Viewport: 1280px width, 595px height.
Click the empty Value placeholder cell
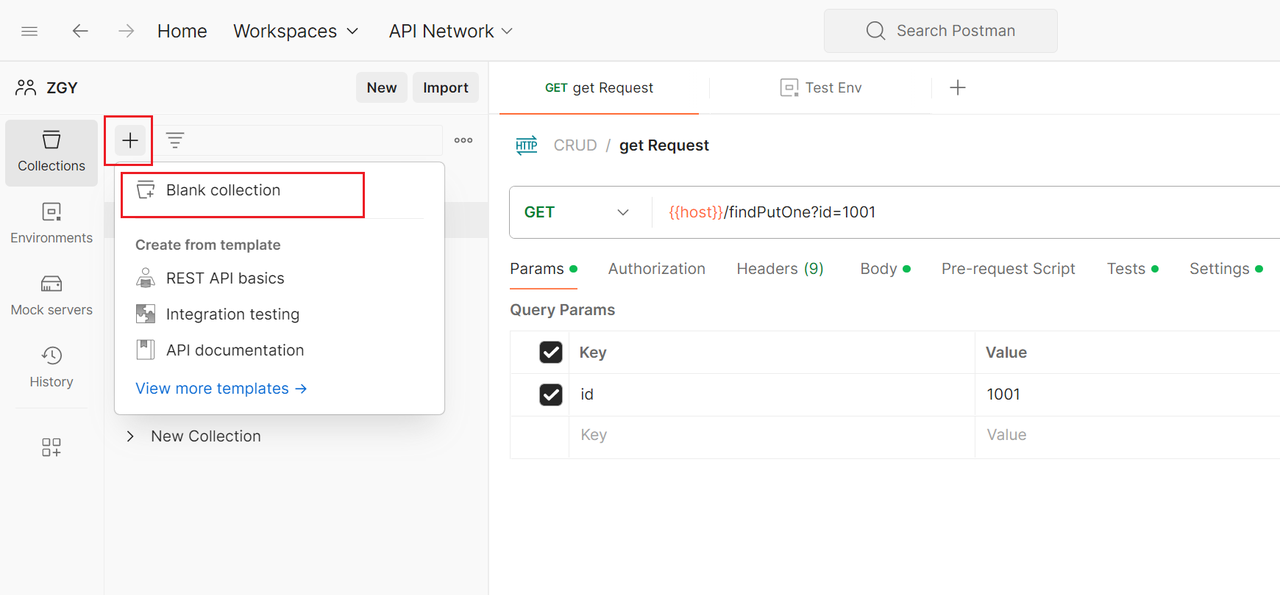tap(1128, 435)
